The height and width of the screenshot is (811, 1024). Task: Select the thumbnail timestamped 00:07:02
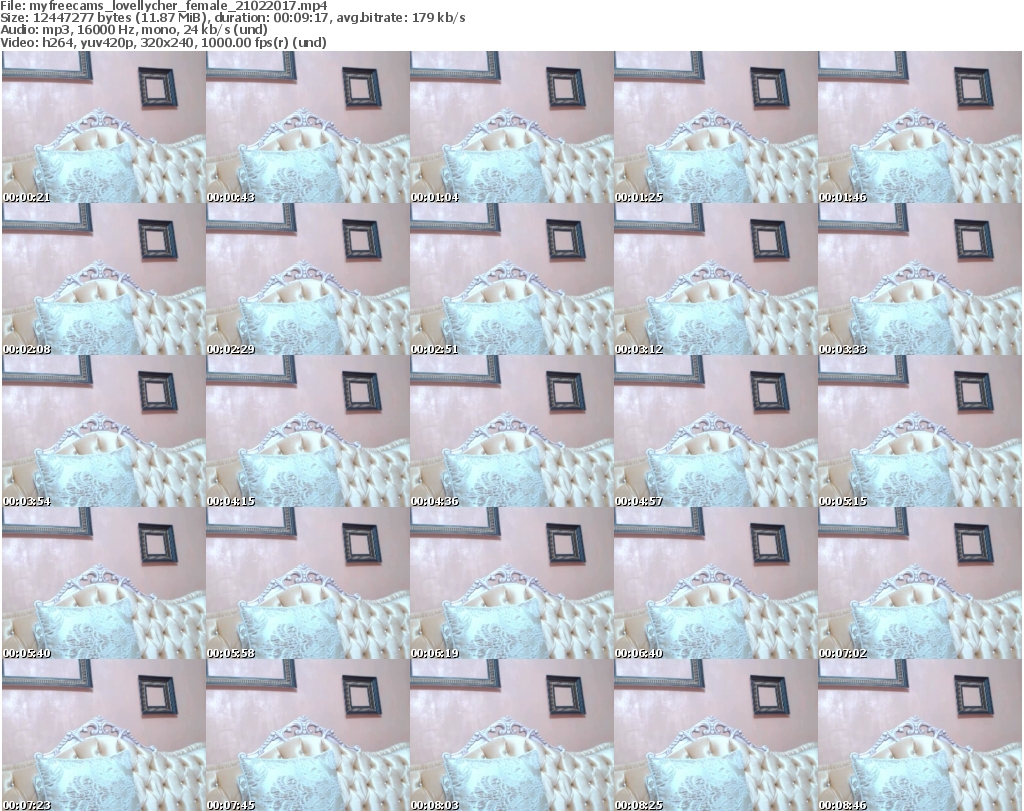tap(920, 583)
